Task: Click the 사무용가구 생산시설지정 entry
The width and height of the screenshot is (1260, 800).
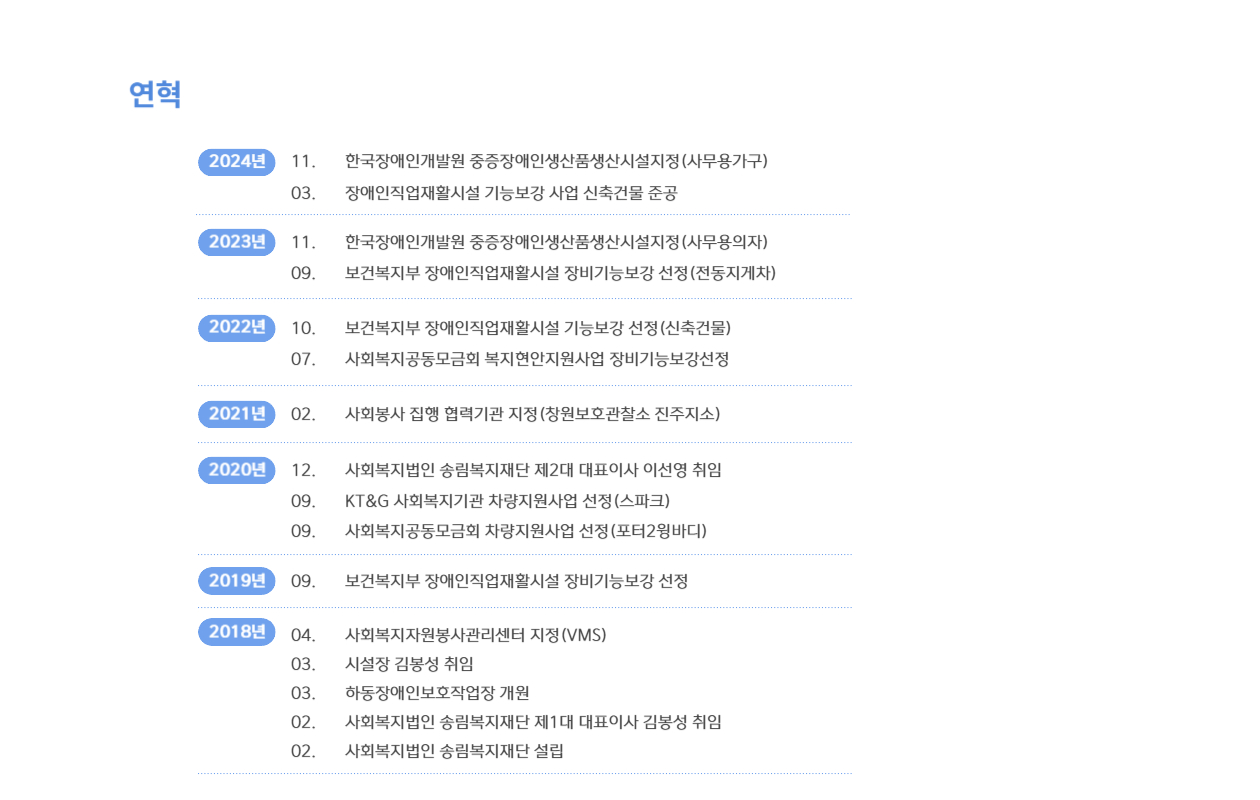Action: click(556, 161)
